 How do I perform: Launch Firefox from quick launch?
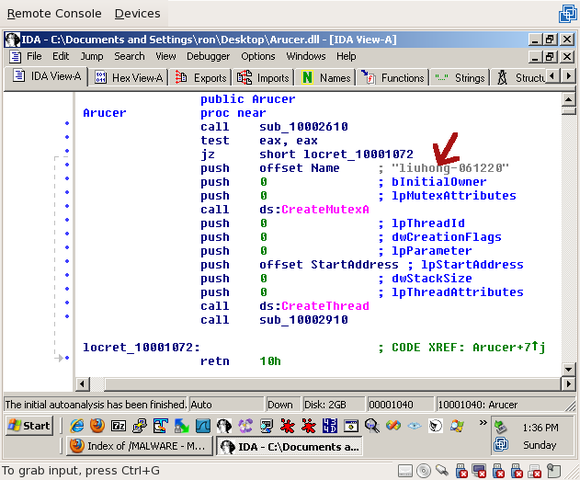pos(97,426)
